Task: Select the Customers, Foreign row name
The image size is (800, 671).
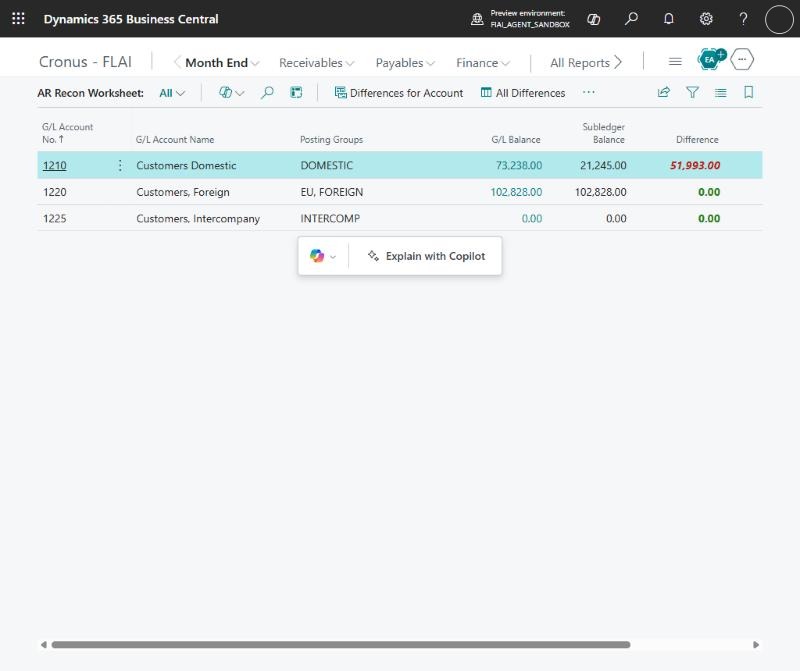Action: (x=183, y=192)
